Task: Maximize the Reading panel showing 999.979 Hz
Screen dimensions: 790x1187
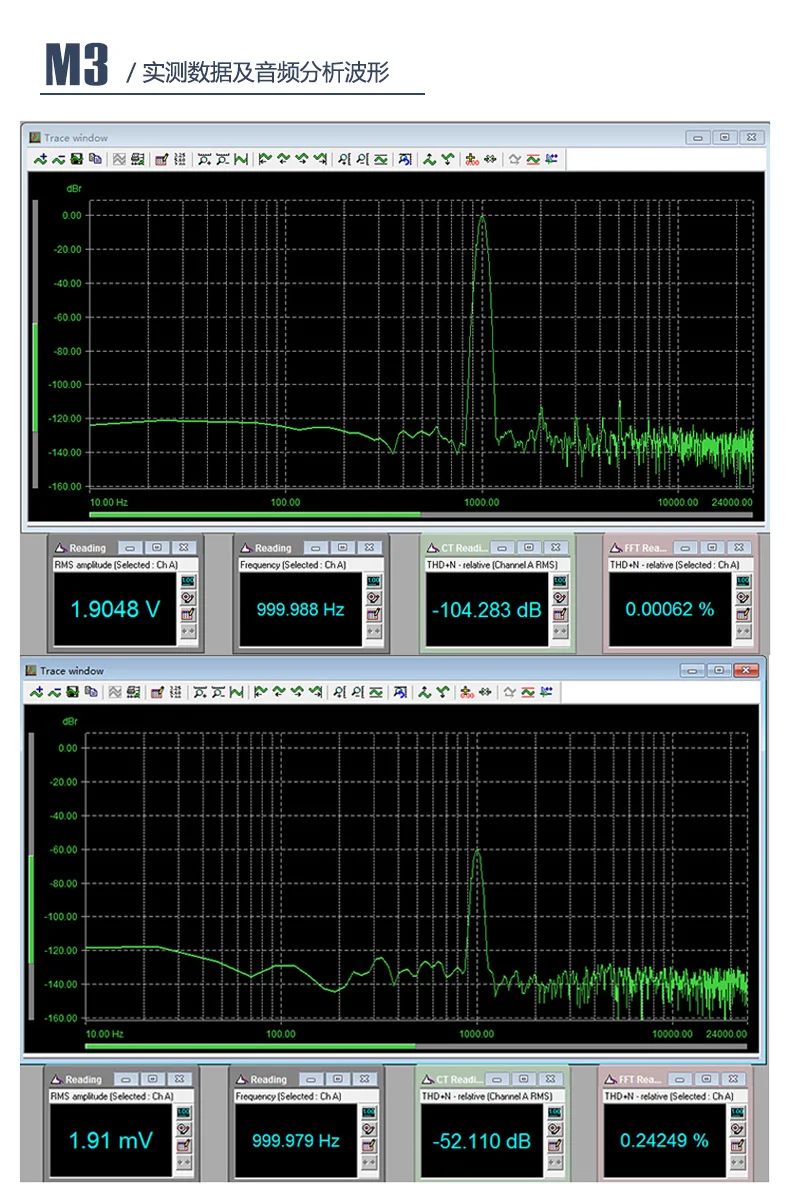Action: tap(337, 1079)
